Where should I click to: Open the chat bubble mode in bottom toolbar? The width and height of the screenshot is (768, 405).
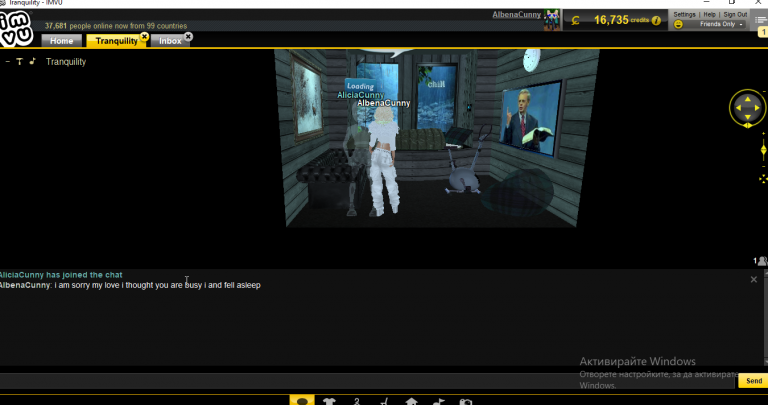coord(302,401)
